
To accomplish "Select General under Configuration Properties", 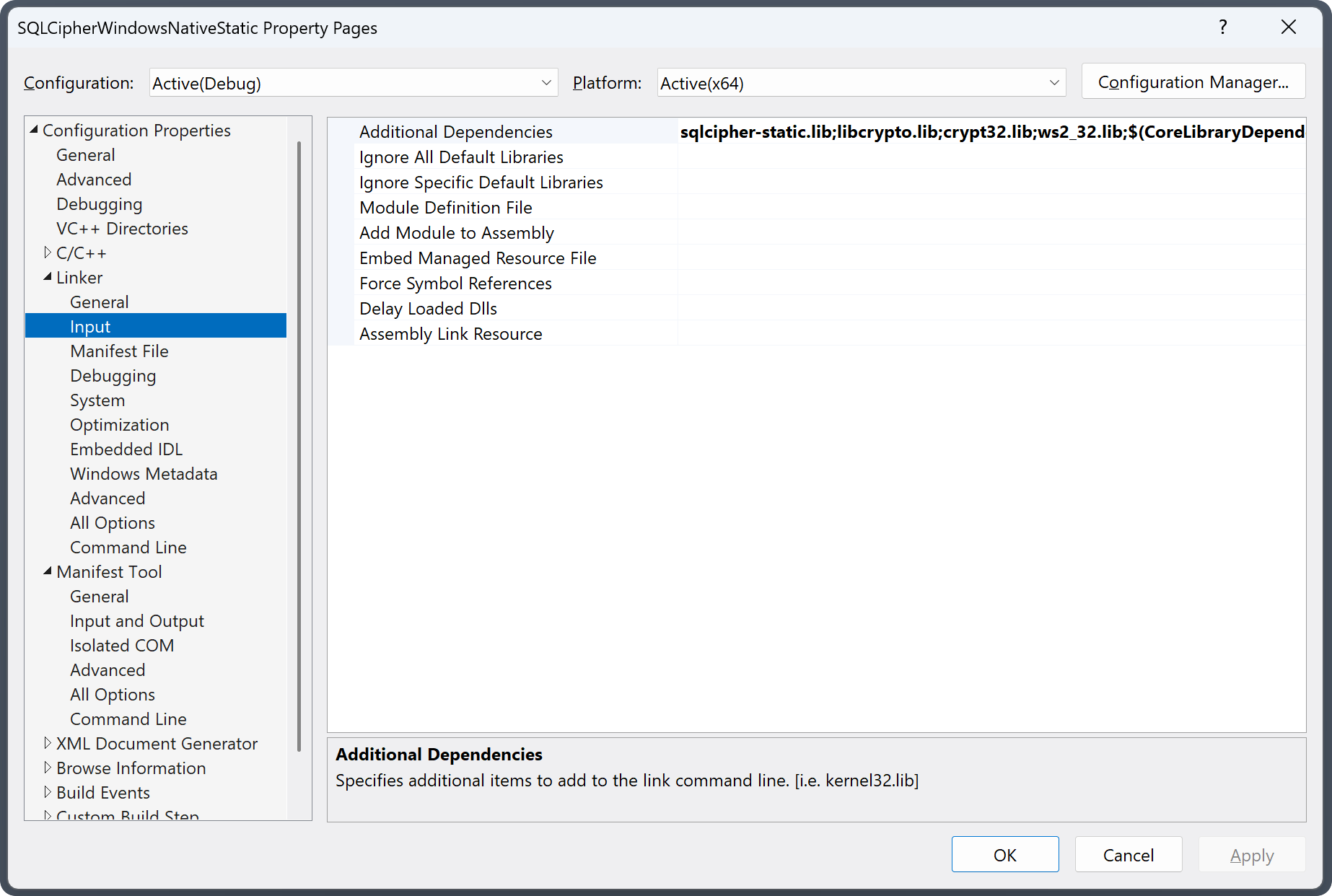I will pyautogui.click(x=86, y=155).
